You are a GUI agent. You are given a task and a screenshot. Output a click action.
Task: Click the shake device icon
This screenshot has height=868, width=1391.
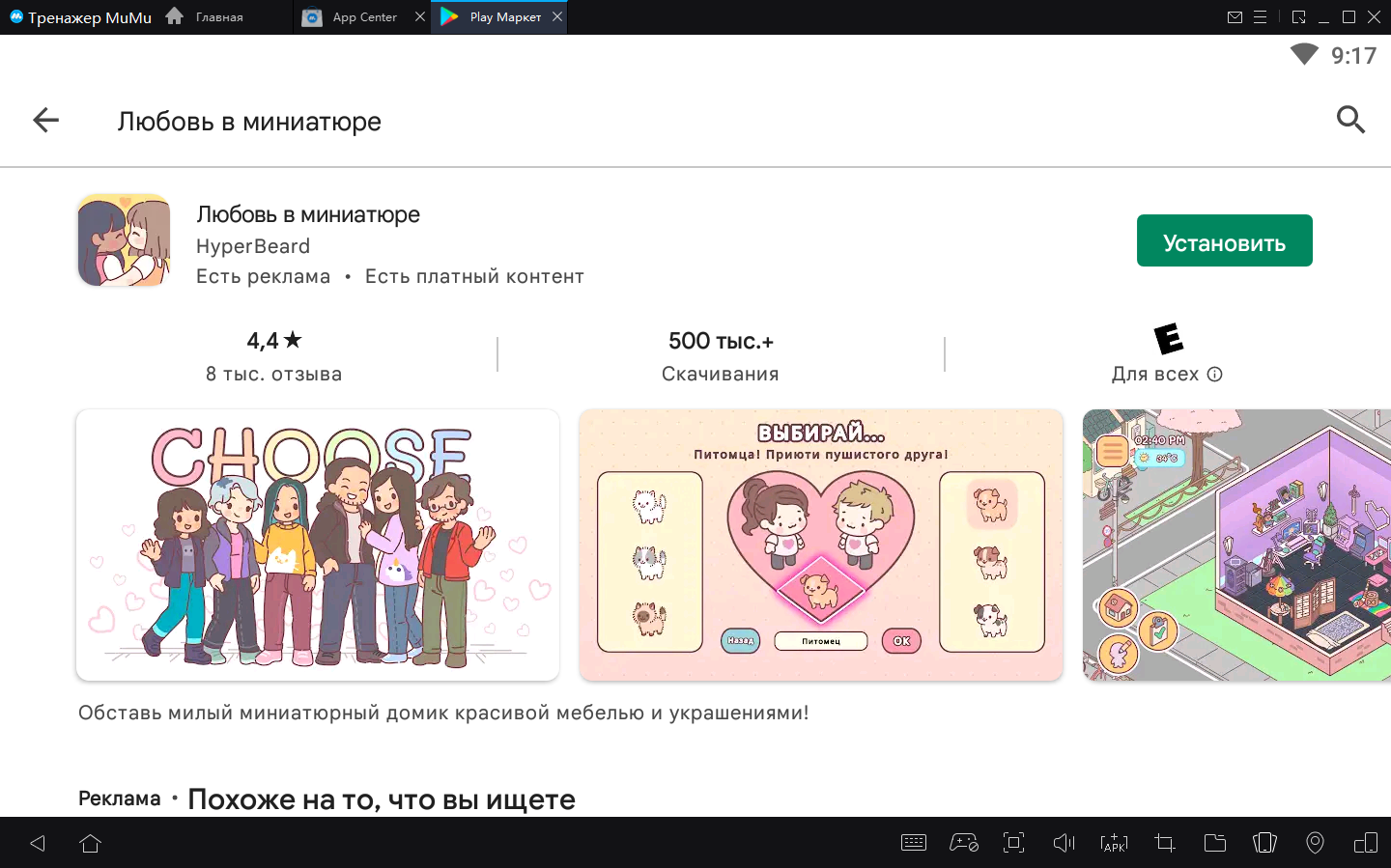click(x=1264, y=843)
